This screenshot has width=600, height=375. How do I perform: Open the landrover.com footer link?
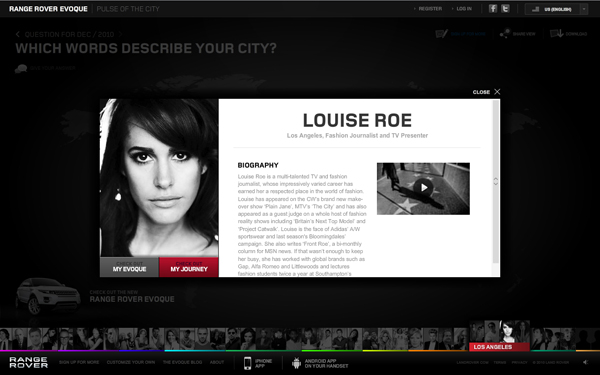472,362
